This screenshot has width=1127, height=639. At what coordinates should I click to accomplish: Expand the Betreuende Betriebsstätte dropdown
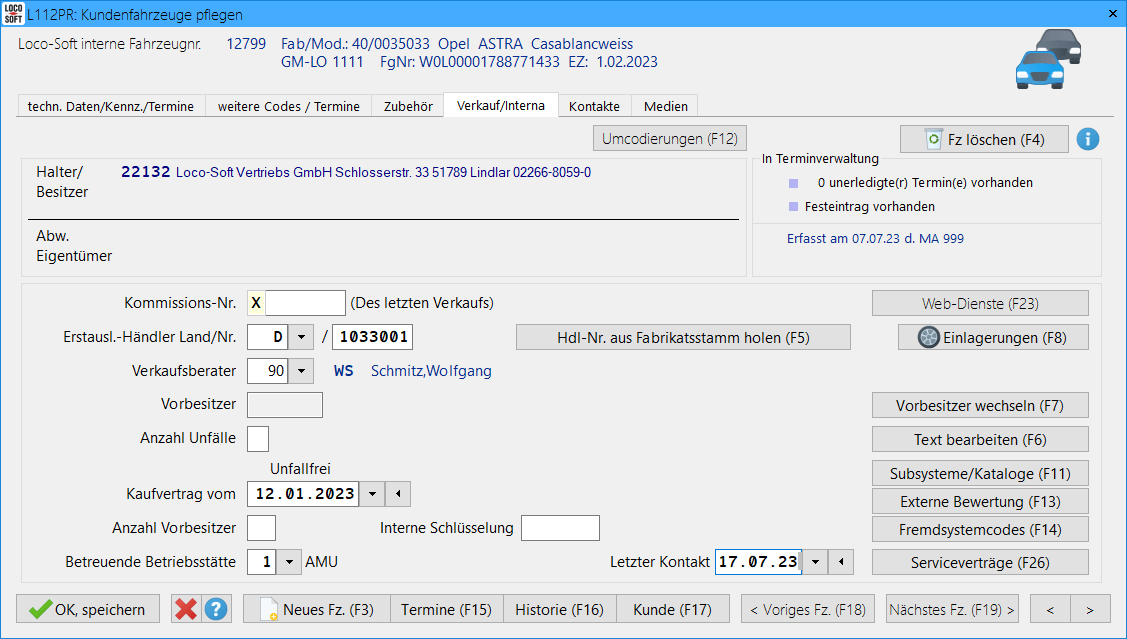click(x=289, y=562)
